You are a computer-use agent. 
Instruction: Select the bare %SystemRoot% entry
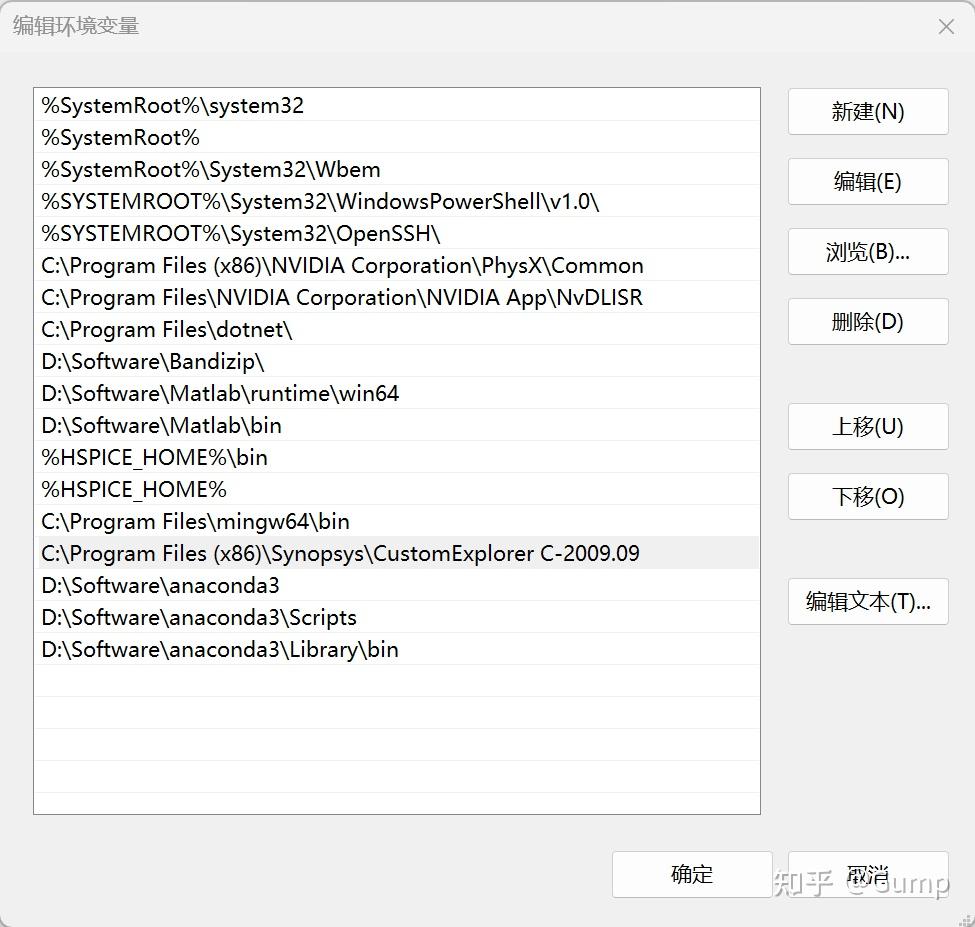pos(398,137)
